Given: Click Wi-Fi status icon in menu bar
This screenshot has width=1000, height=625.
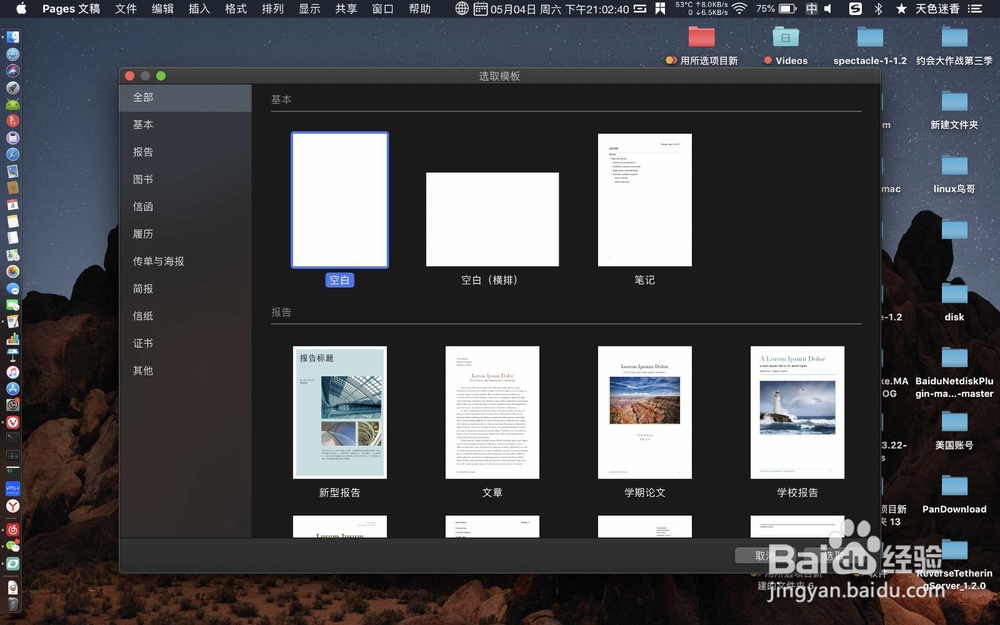Looking at the screenshot, I should pyautogui.click(x=739, y=8).
